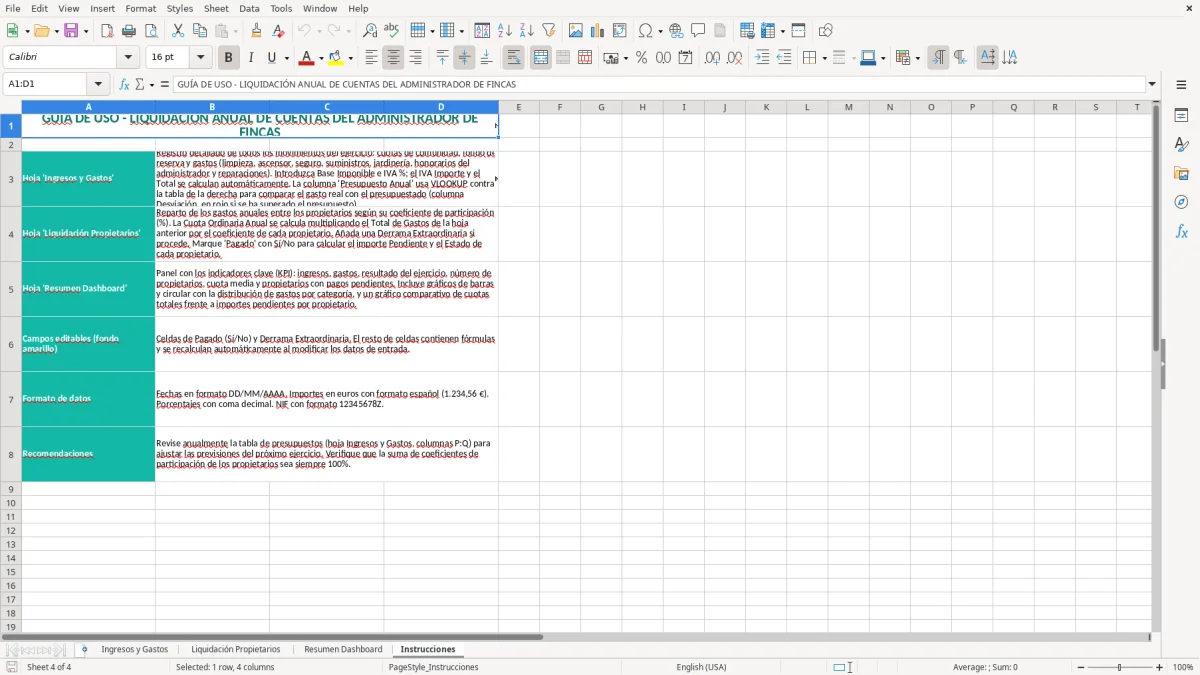Click the Show Draw Functions icon
The width and height of the screenshot is (1200, 675).
click(826, 31)
